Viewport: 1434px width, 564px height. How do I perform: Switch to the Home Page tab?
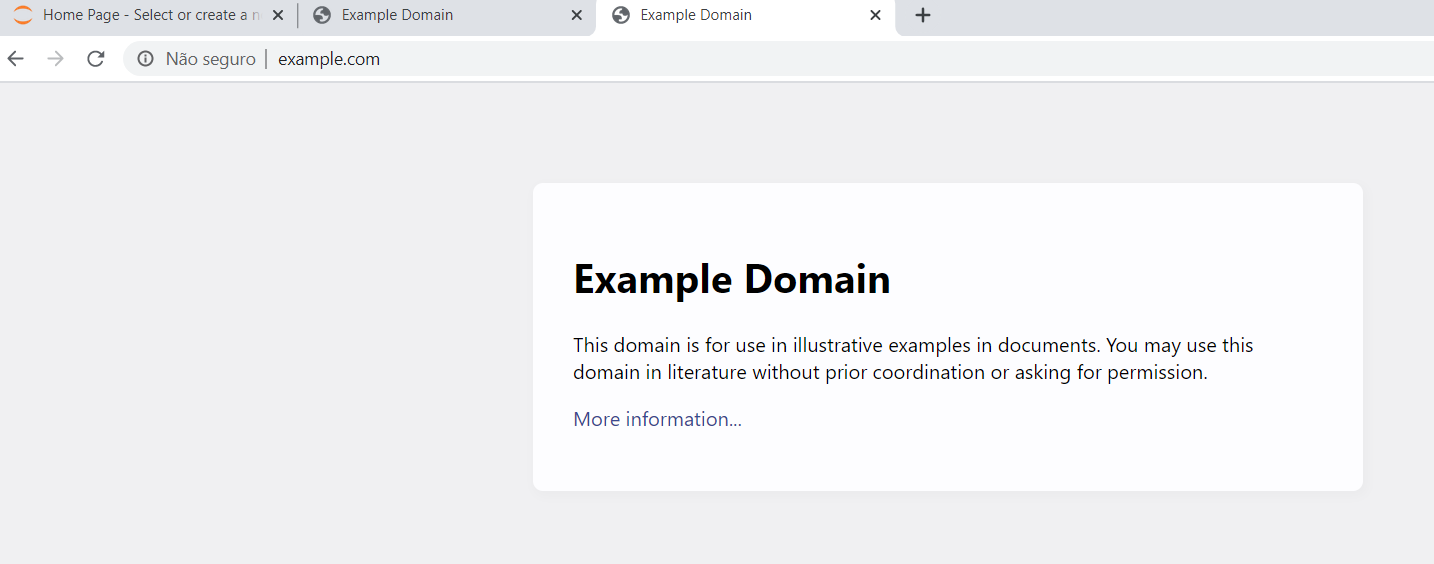(x=150, y=16)
